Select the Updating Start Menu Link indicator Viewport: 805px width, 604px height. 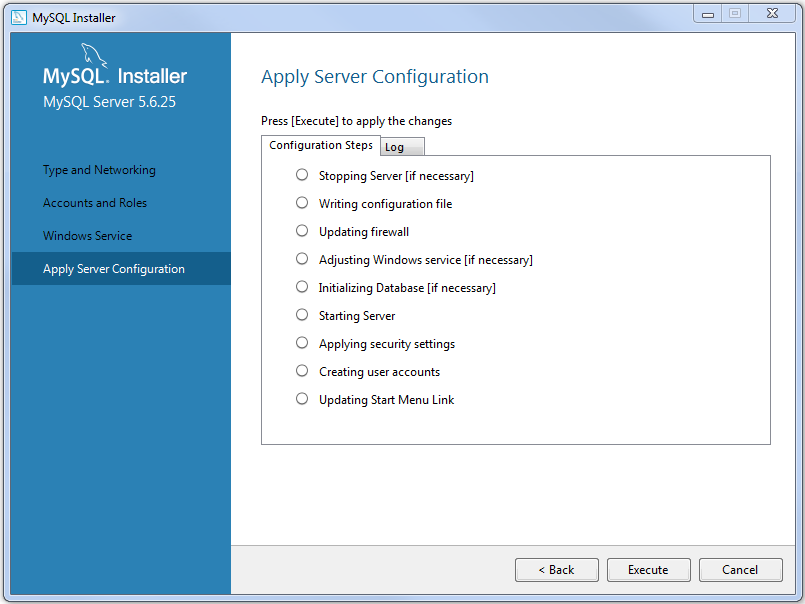302,399
